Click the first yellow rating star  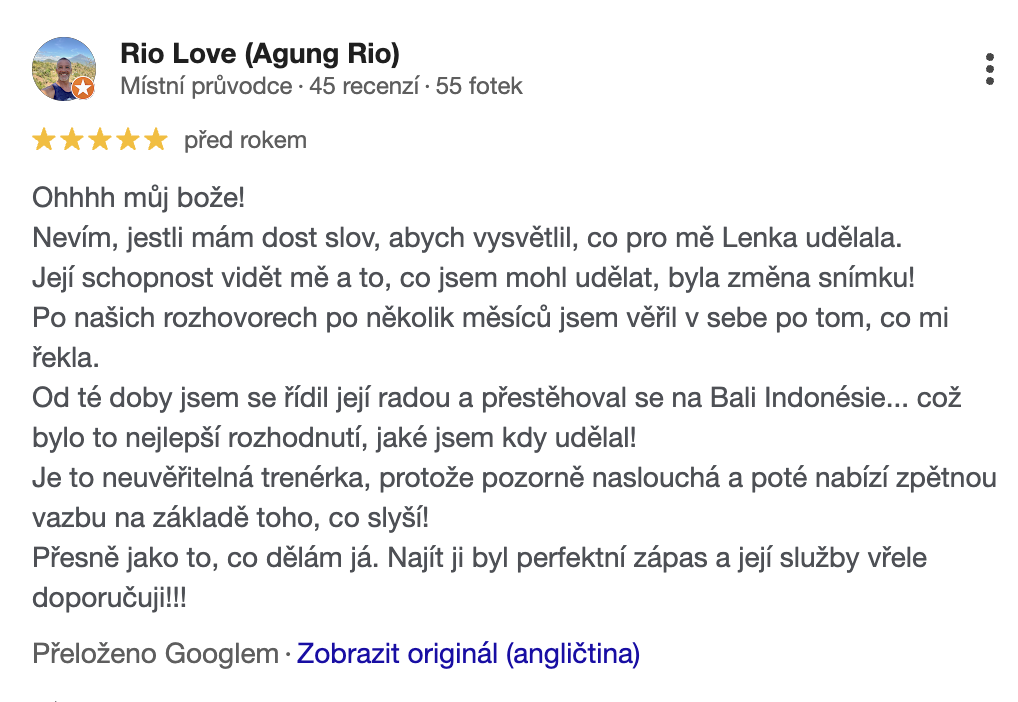[44, 140]
